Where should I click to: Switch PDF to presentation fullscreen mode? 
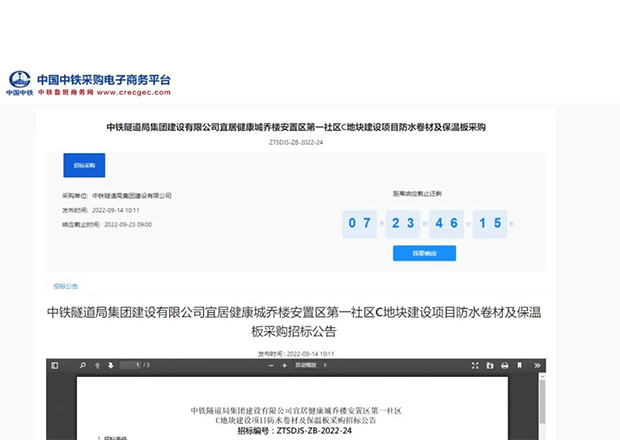475,366
